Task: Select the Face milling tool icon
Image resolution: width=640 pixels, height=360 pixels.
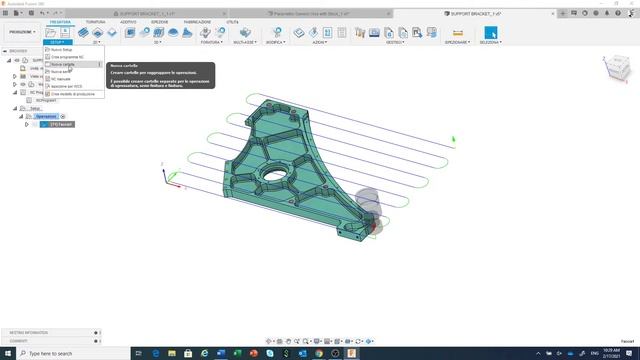Action: [112, 32]
